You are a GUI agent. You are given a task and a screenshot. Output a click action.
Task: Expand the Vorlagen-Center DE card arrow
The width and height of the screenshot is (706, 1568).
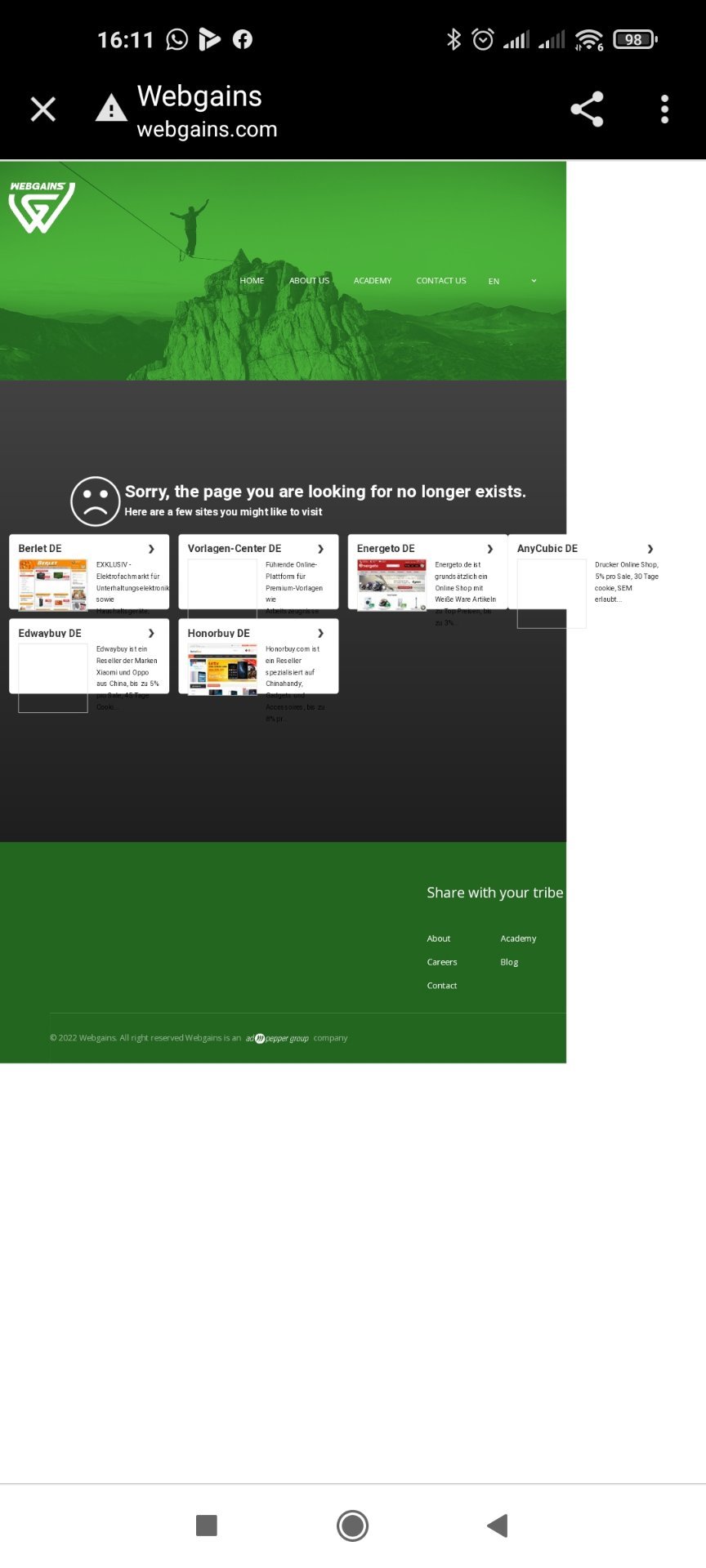320,549
